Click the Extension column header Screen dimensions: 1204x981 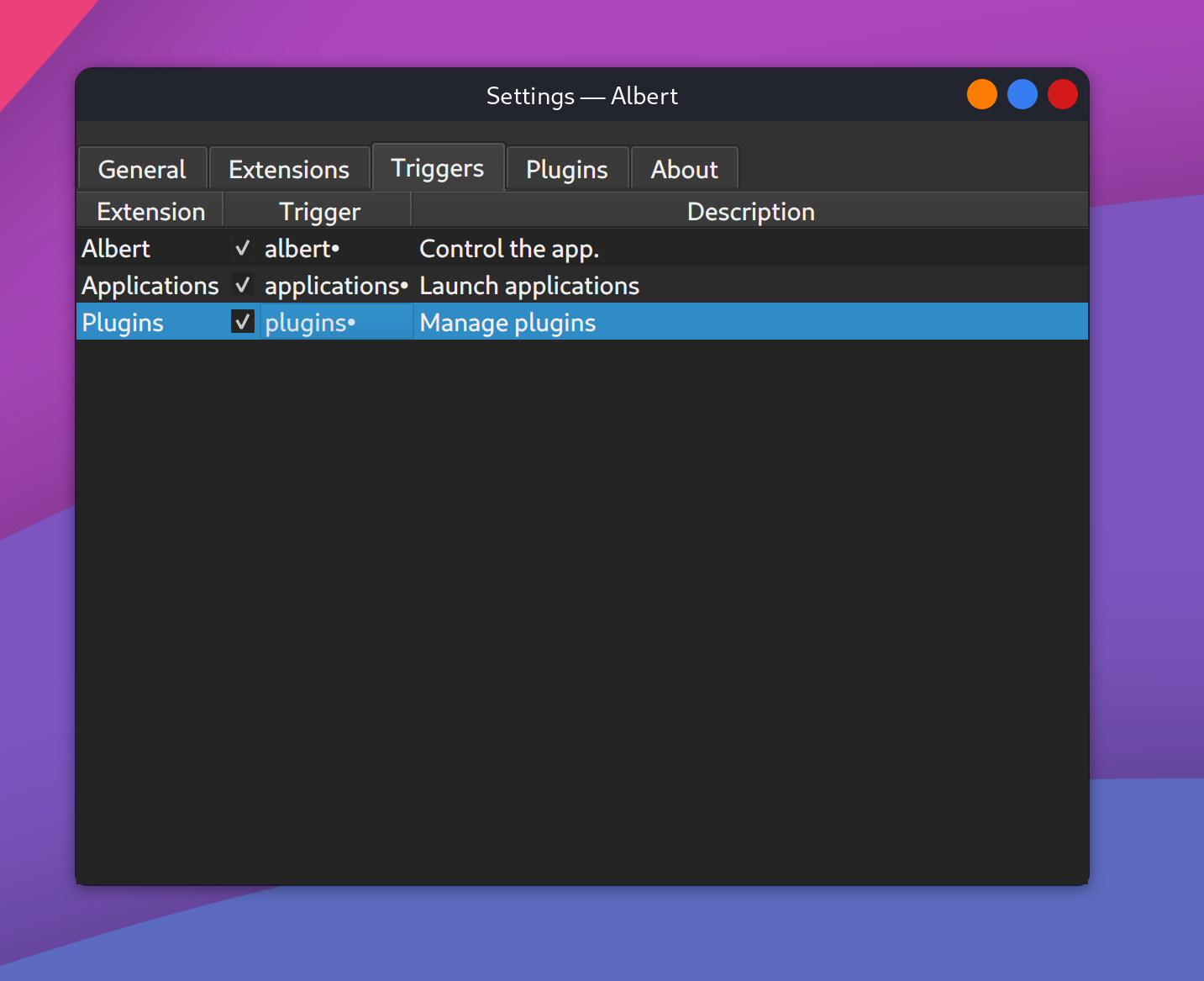[150, 210]
